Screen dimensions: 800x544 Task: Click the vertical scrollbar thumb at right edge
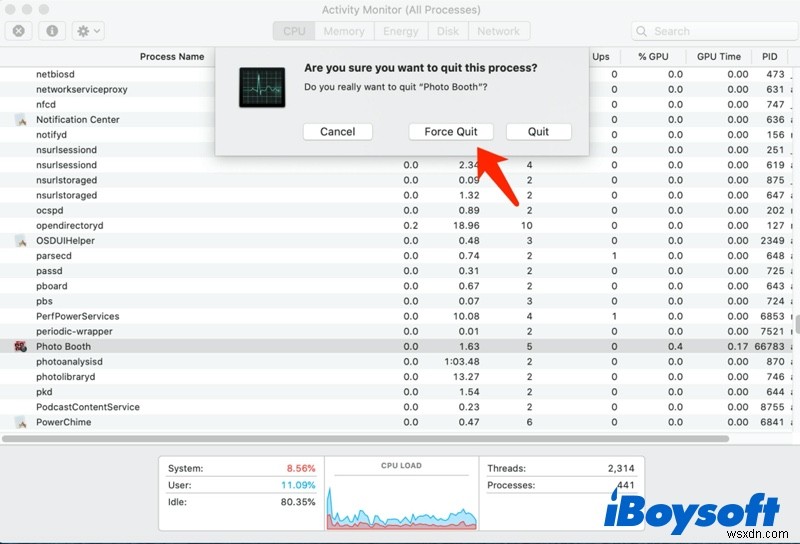[x=797, y=325]
